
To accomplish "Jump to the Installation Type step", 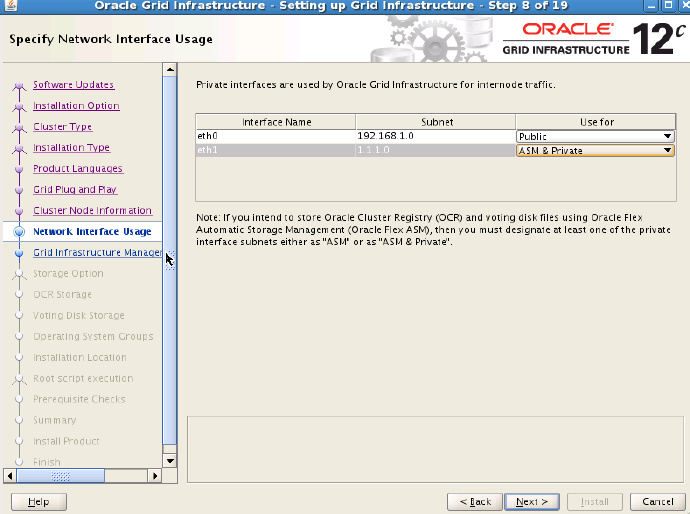I will coord(71,147).
